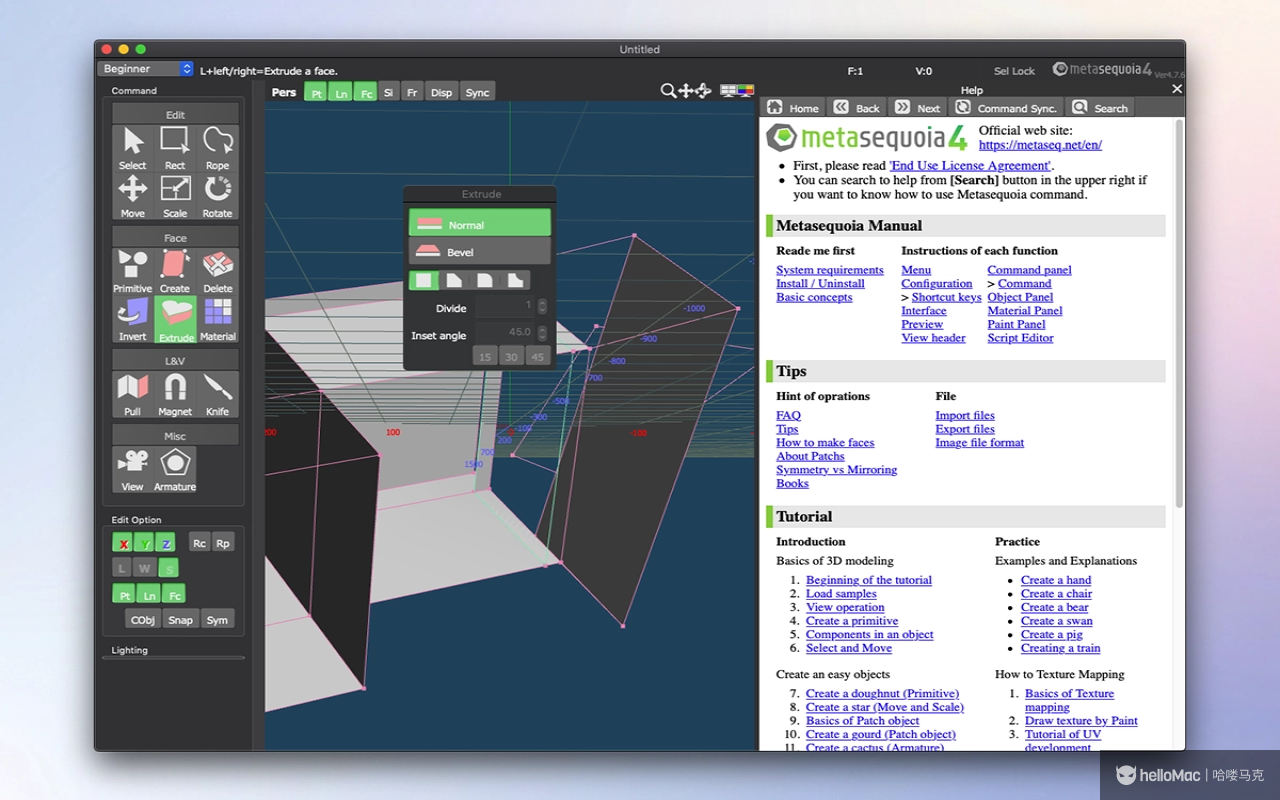The height and width of the screenshot is (800, 1280).
Task: Activate the Invert face tool
Action: [x=133, y=320]
